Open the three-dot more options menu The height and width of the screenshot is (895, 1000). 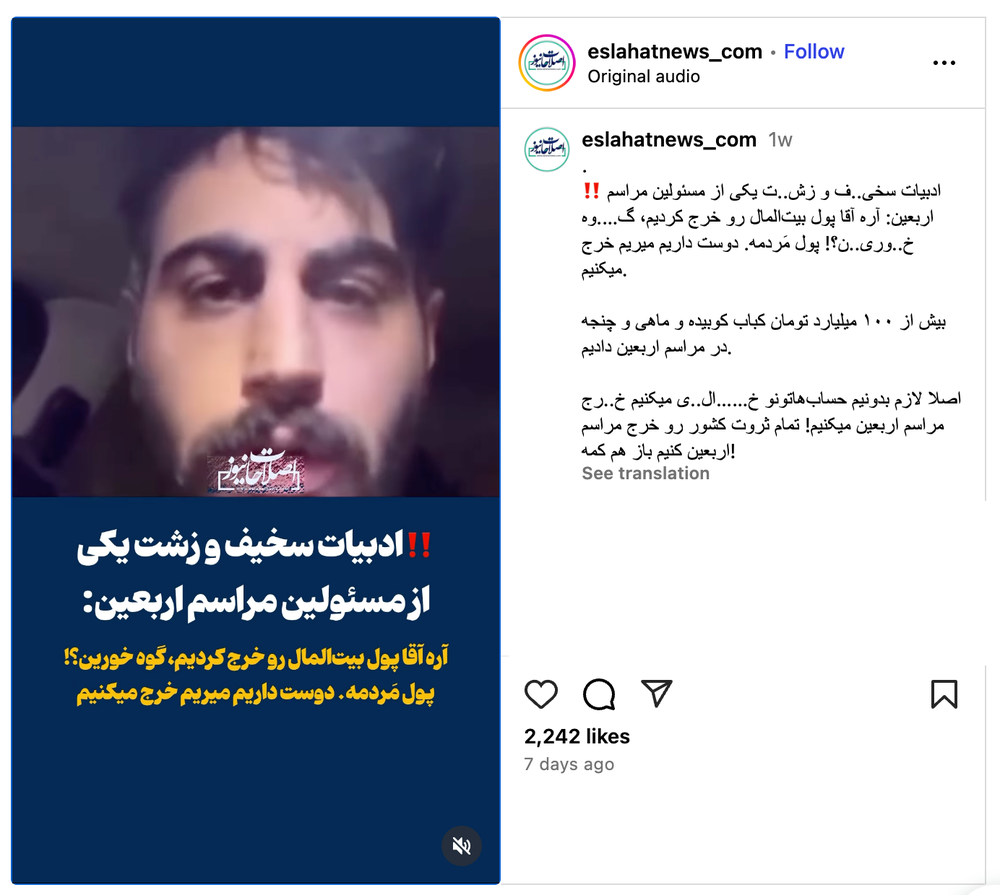944,63
